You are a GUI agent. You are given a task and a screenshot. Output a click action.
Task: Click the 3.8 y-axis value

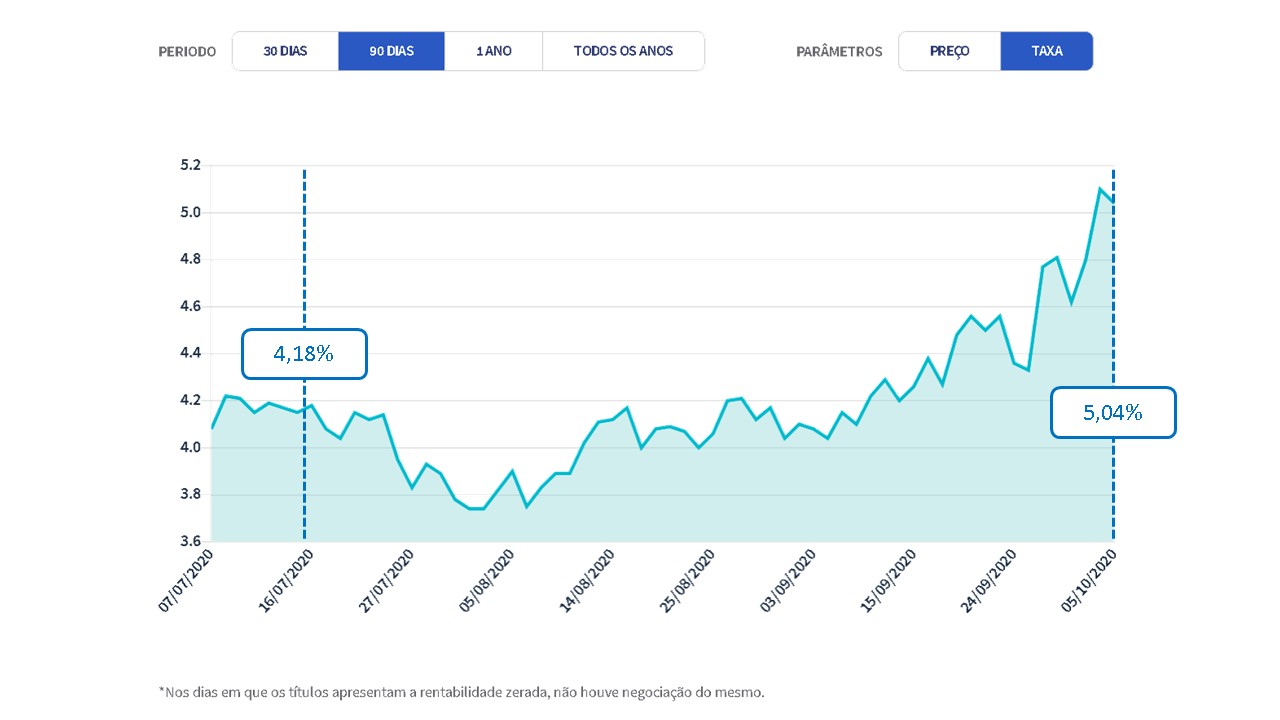click(x=191, y=494)
